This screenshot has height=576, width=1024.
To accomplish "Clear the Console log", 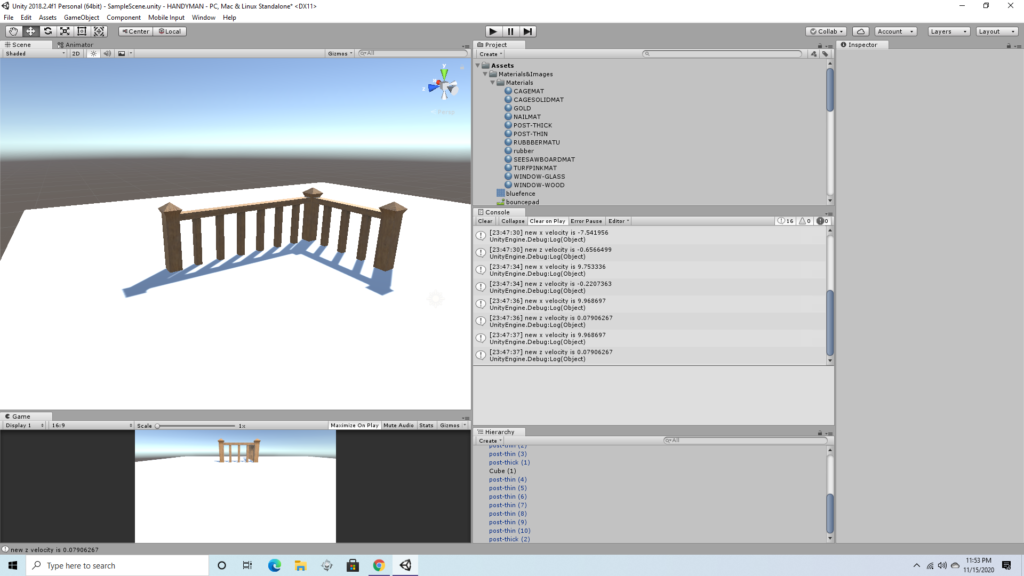I will (x=485, y=221).
